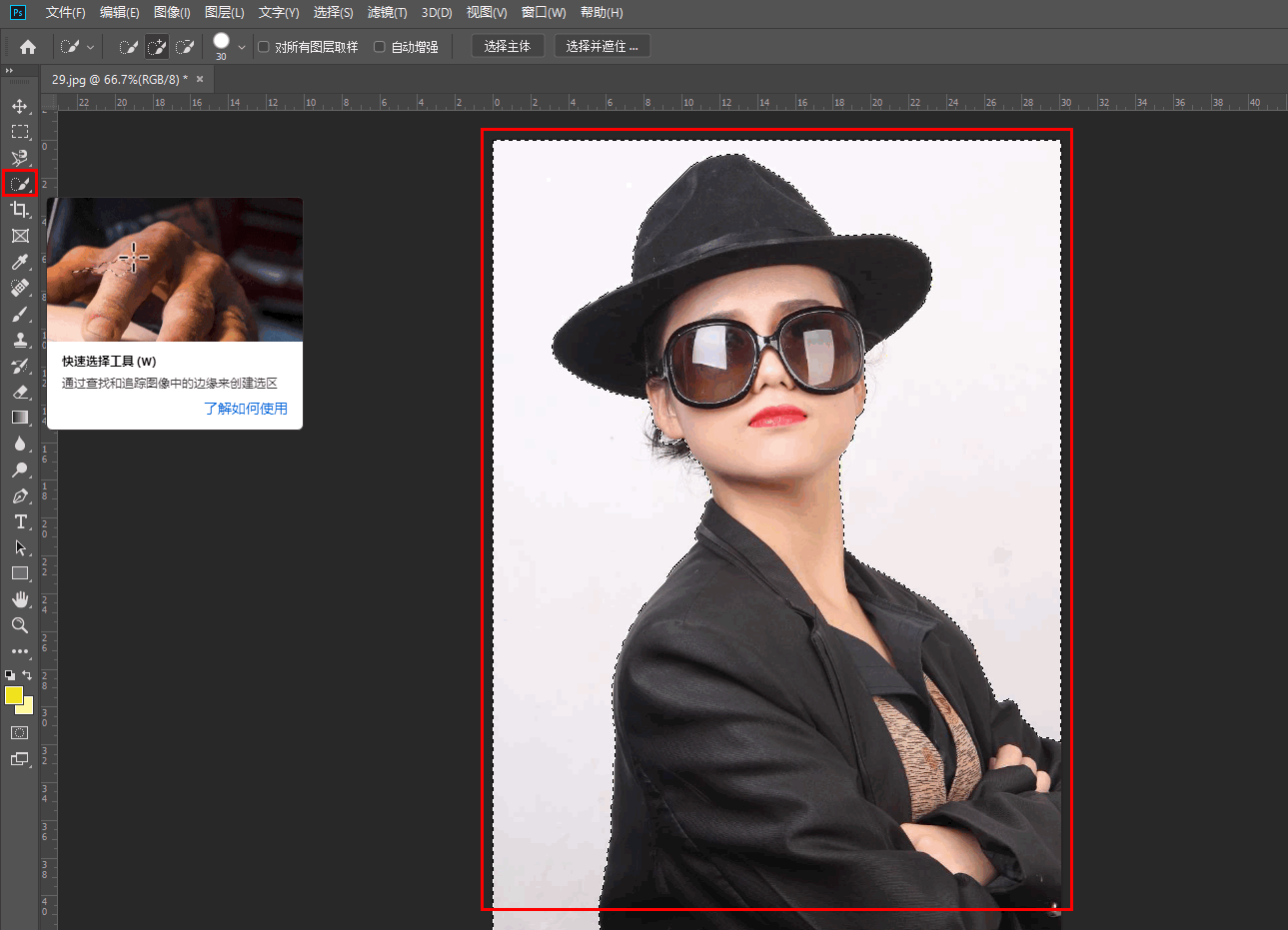
Task: Toggle Quick Mask mode
Action: tap(19, 732)
